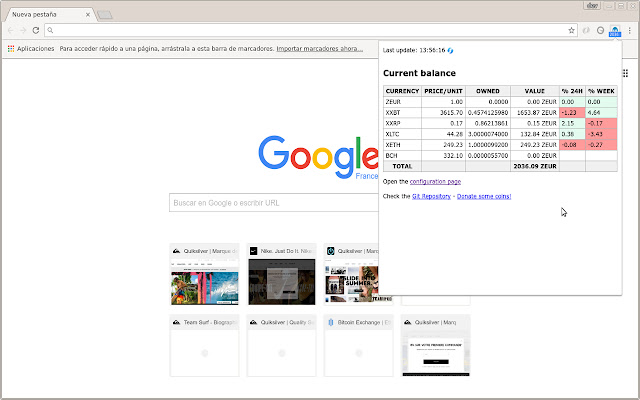640x400 pixels.
Task: Focus the browser address bar
Action: click(310, 30)
